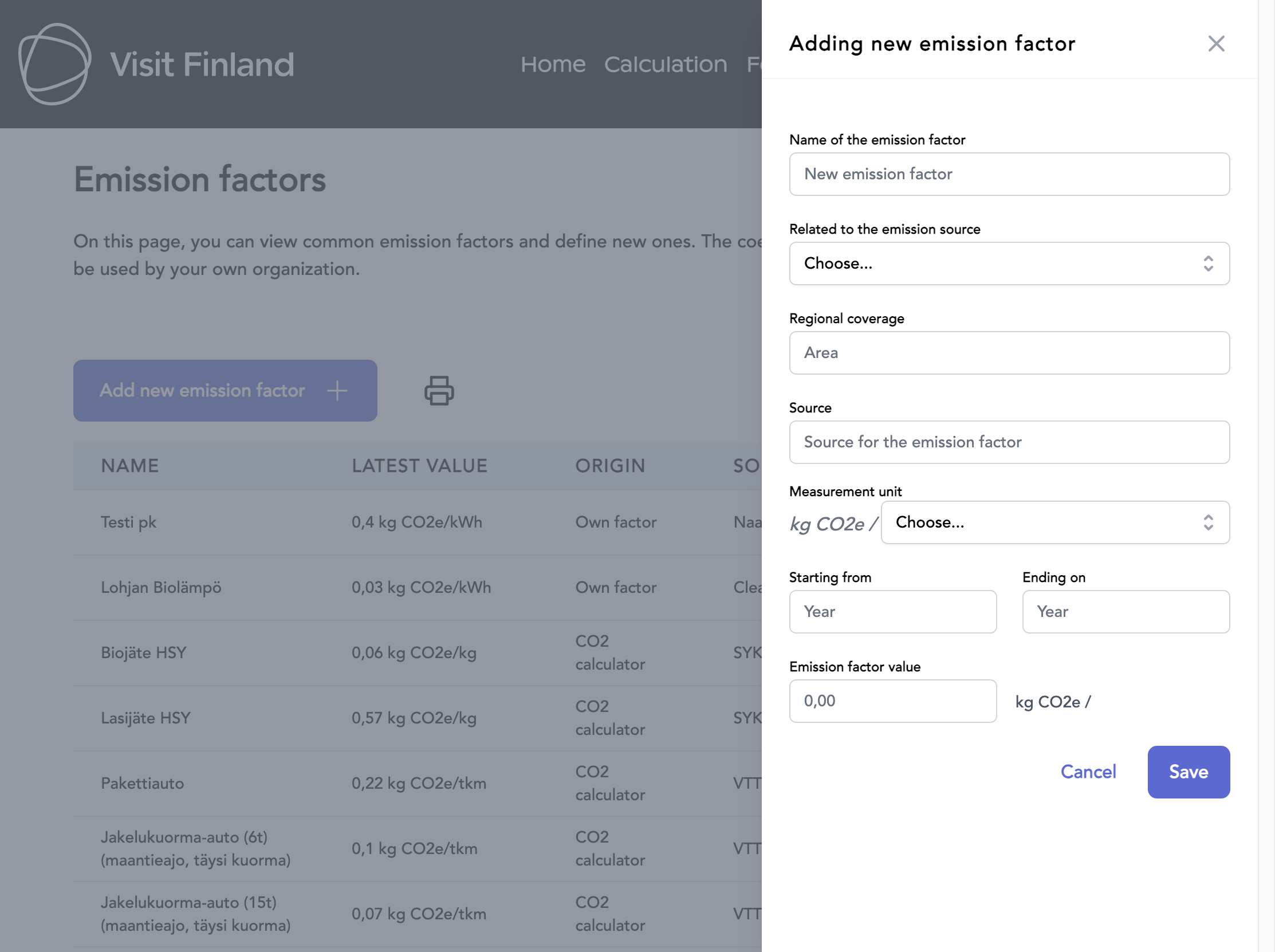Screen dimensions: 1275x952
Task: Click the Regional coverage Area input field
Action: (x=1009, y=352)
